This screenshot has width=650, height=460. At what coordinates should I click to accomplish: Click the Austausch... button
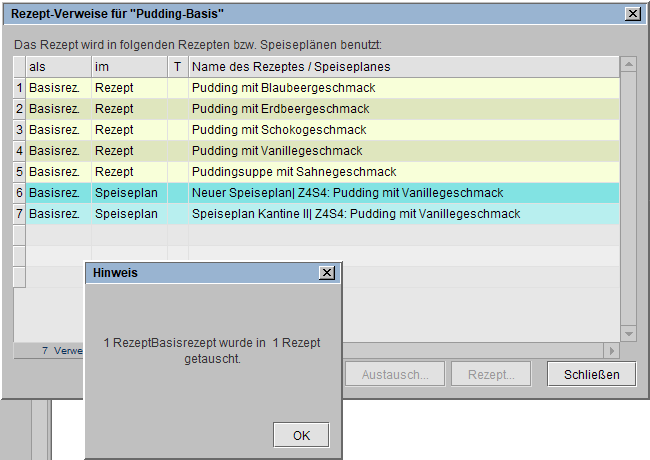tap(394, 375)
